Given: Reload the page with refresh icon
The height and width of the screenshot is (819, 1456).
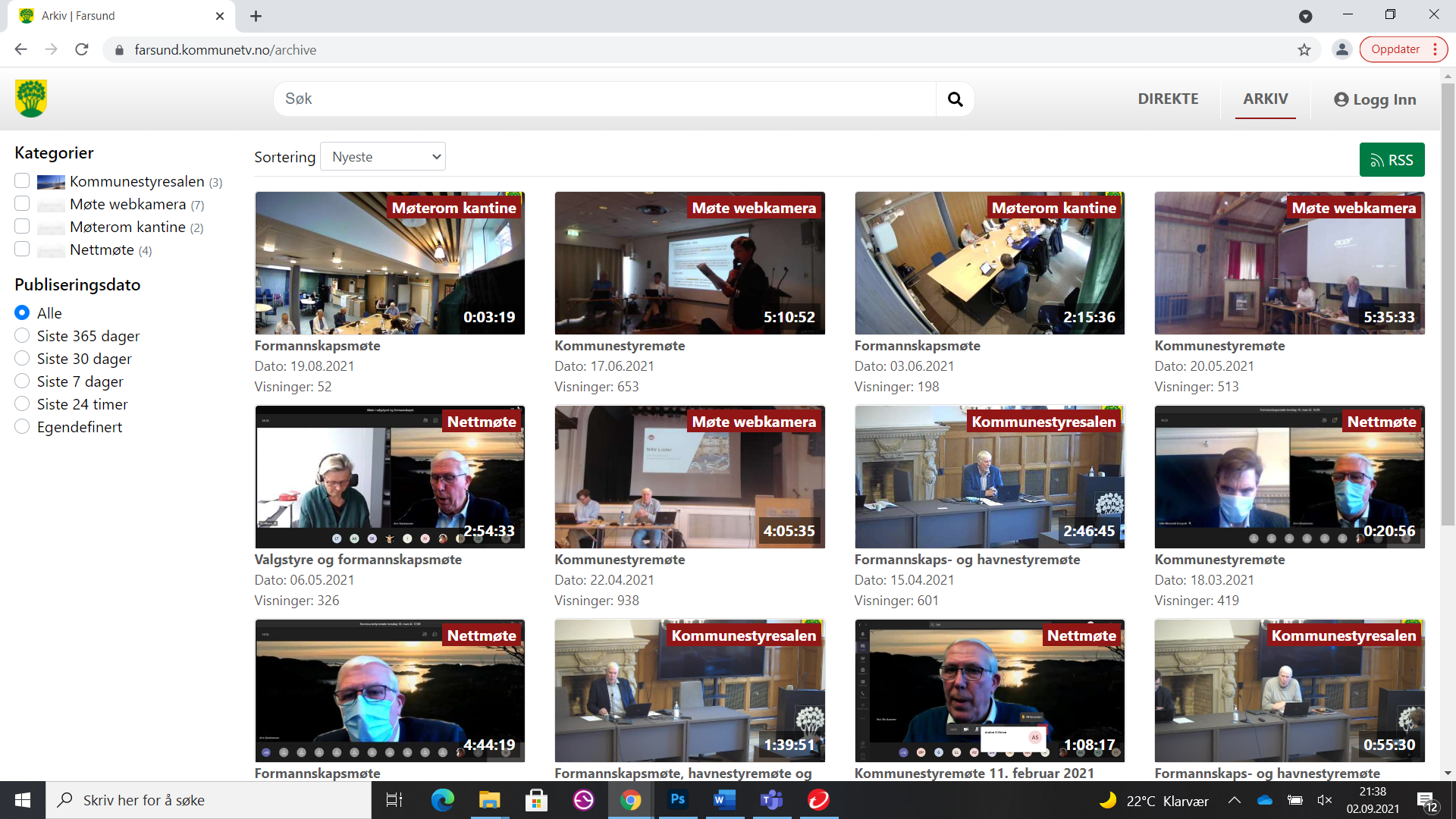Looking at the screenshot, I should (82, 50).
